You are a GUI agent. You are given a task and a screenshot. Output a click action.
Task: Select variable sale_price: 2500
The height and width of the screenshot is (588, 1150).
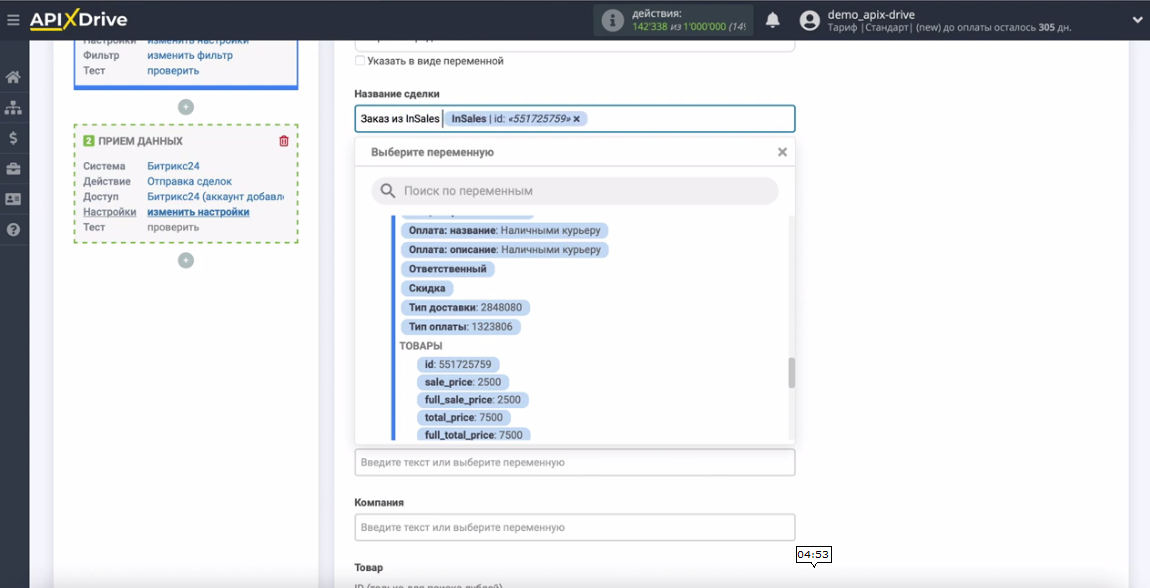click(462, 382)
